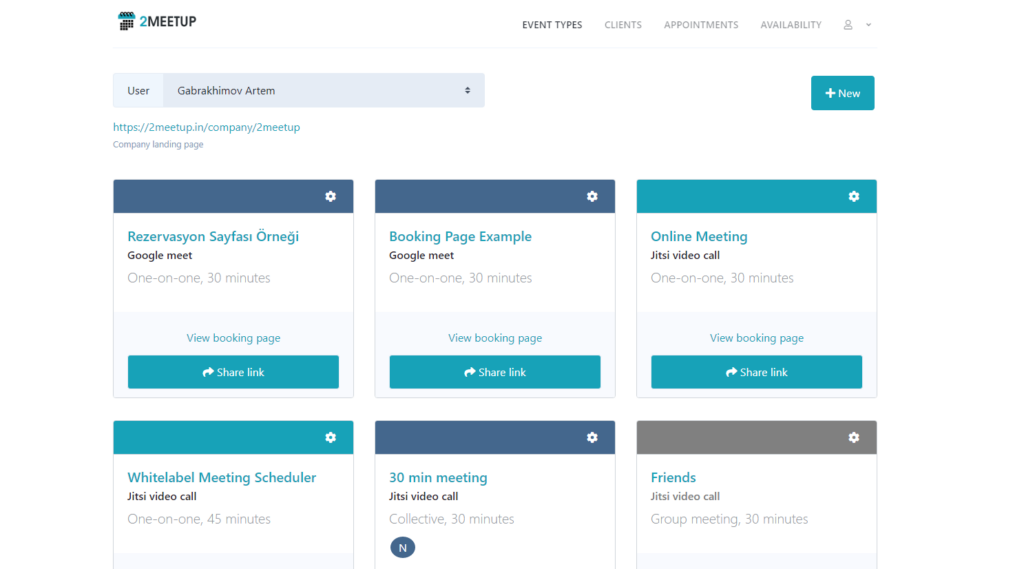Open Booking Page Example event title

pos(460,236)
